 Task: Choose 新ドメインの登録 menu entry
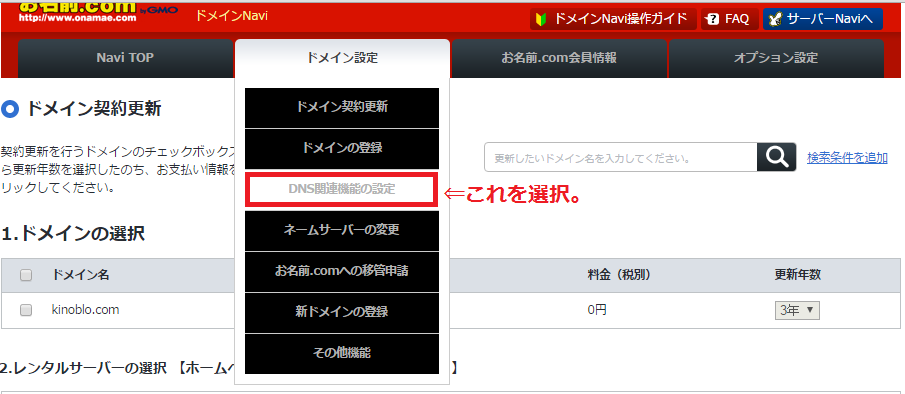[x=342, y=312]
